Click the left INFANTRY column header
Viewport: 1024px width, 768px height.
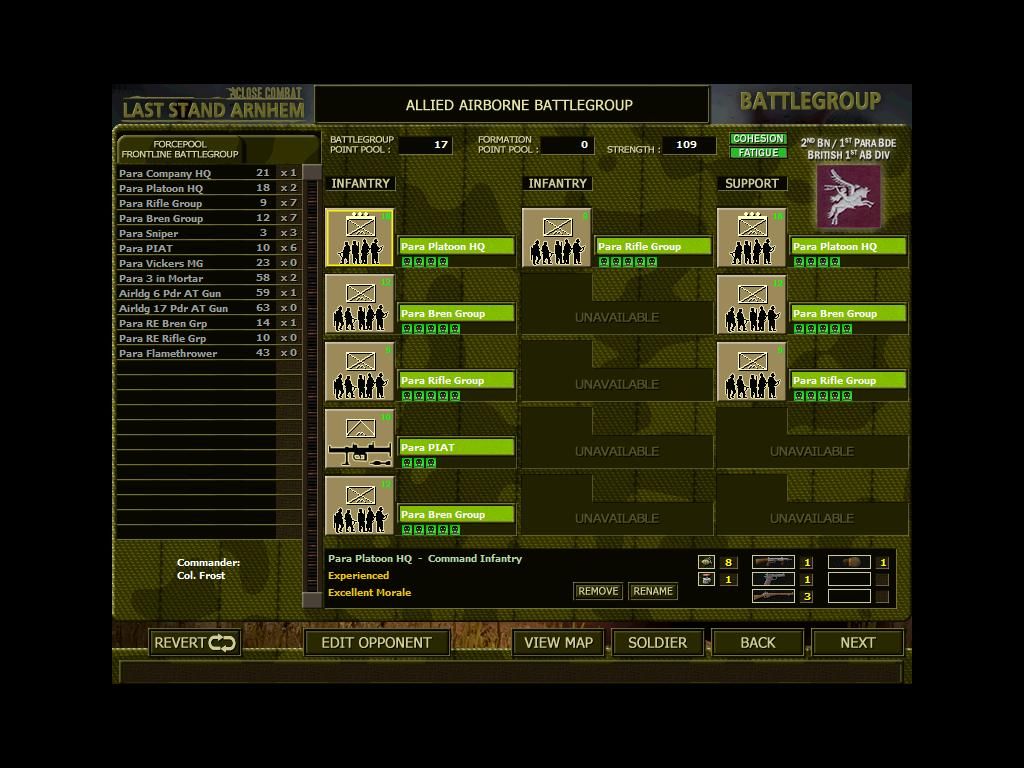pos(360,184)
